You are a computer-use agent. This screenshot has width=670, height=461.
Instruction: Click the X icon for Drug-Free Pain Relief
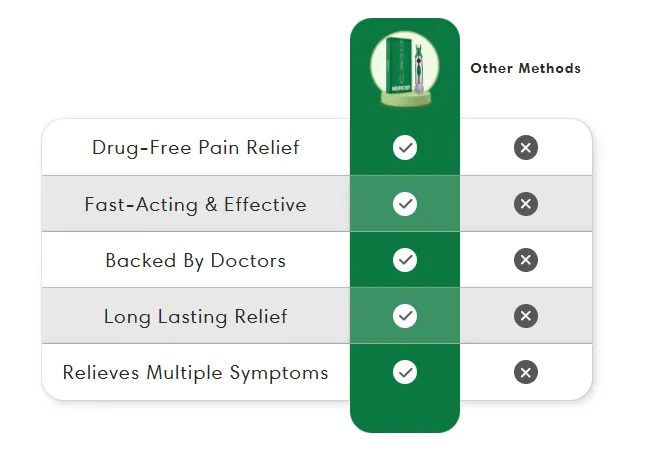pyautogui.click(x=526, y=148)
